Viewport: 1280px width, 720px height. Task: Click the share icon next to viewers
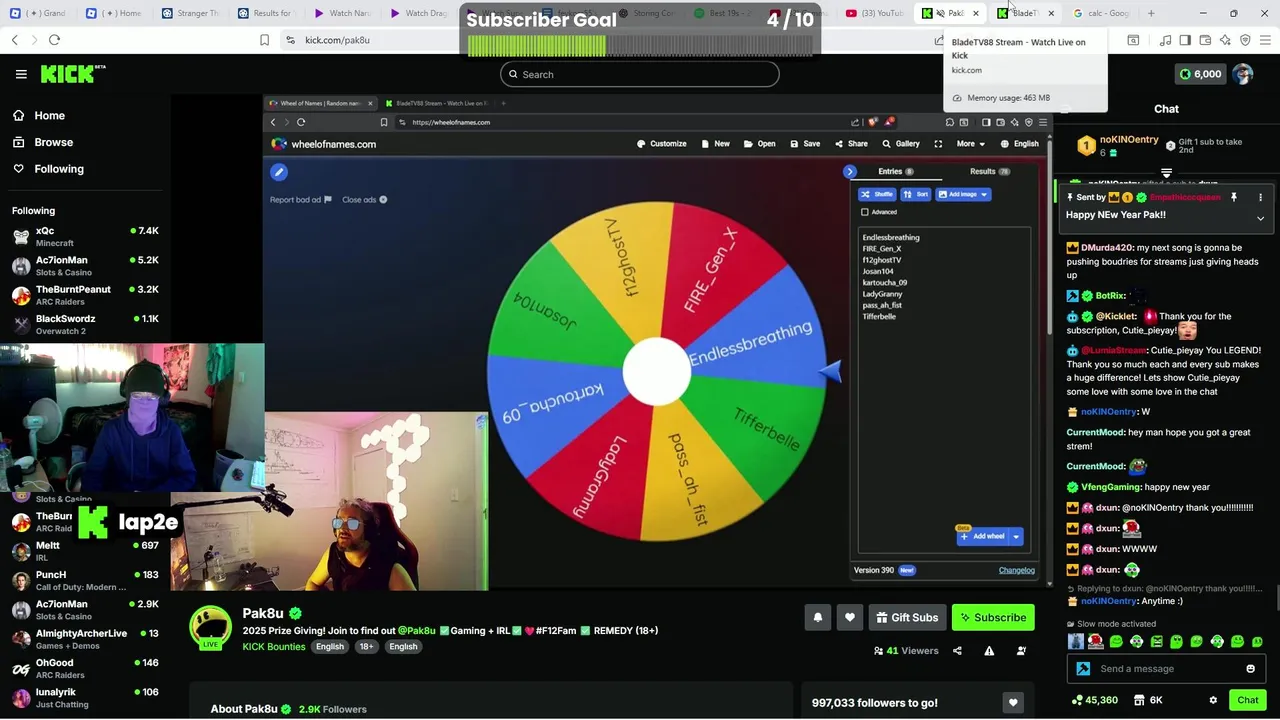[957, 651]
